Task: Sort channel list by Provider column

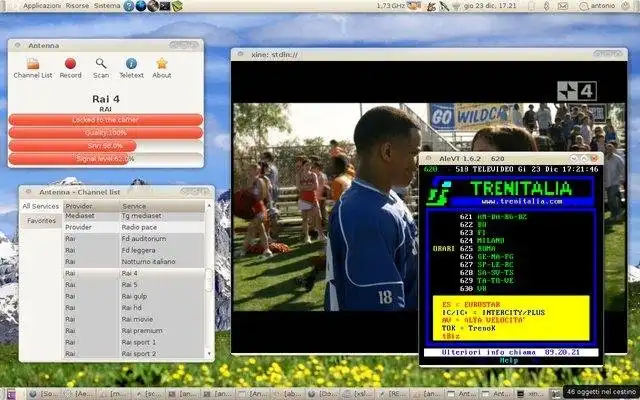Action: click(x=91, y=206)
